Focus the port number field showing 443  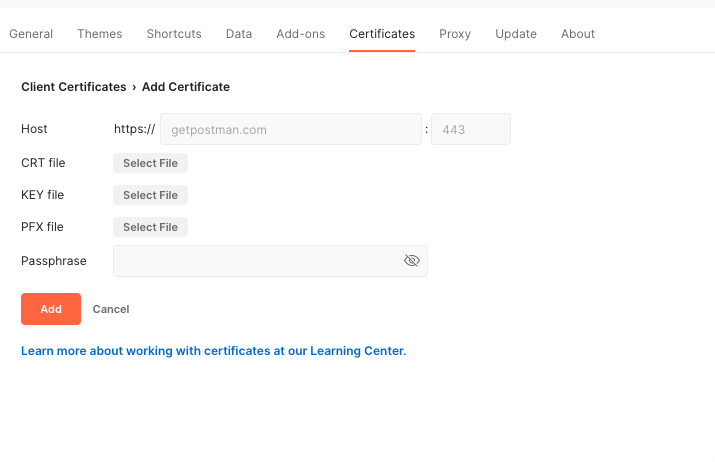click(471, 129)
